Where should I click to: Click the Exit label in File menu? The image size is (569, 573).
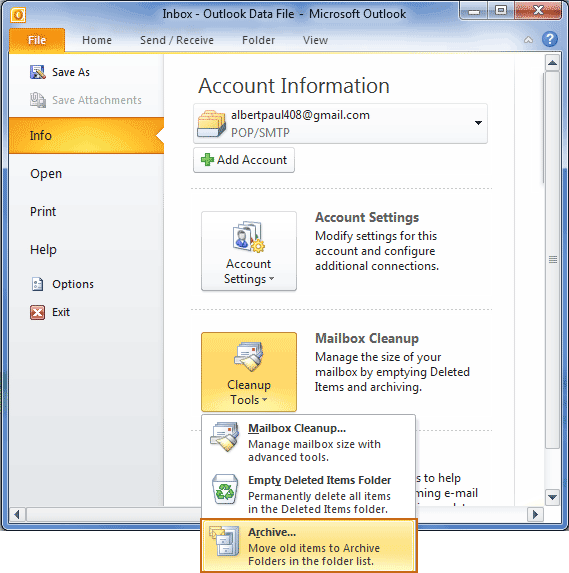(61, 312)
